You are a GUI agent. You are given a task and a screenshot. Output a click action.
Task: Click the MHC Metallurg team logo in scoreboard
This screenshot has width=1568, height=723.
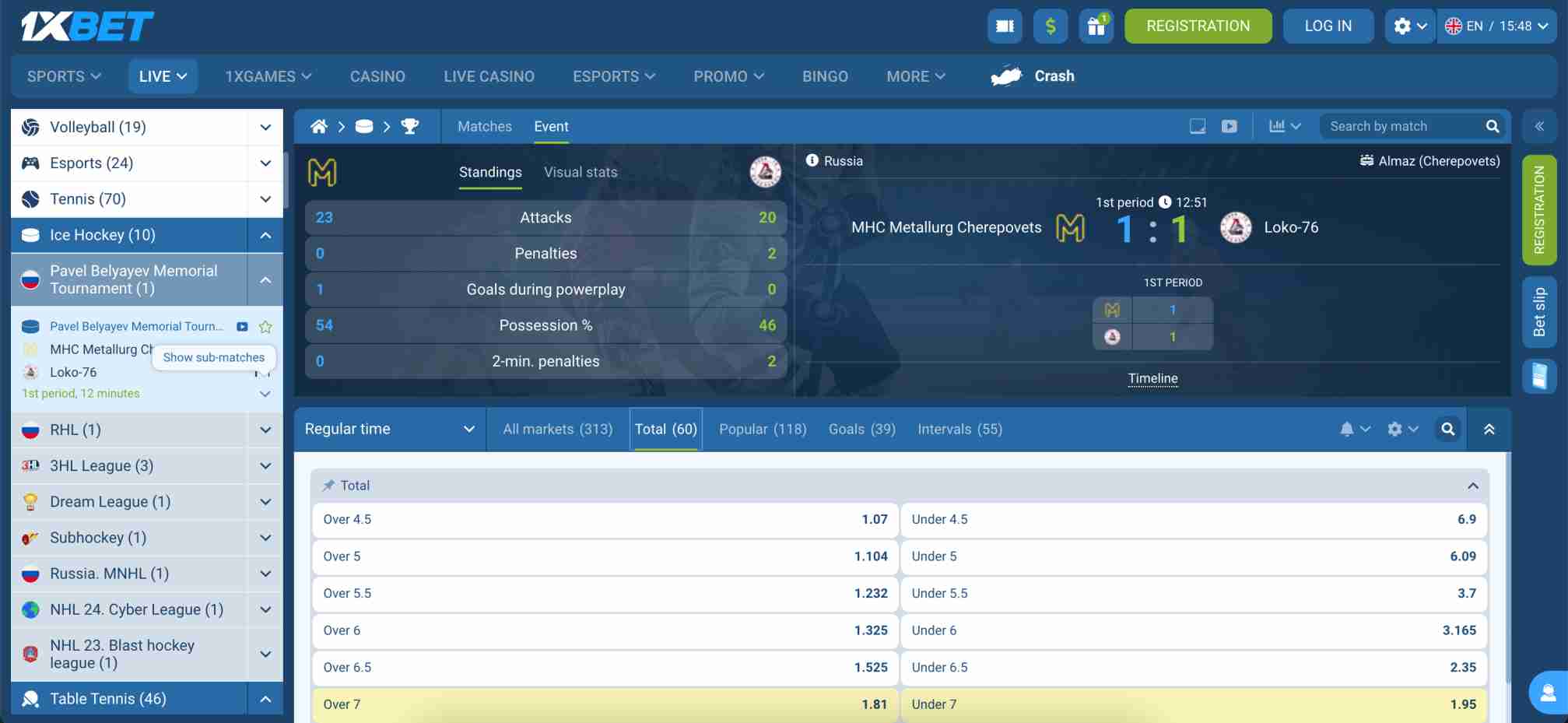[1071, 227]
